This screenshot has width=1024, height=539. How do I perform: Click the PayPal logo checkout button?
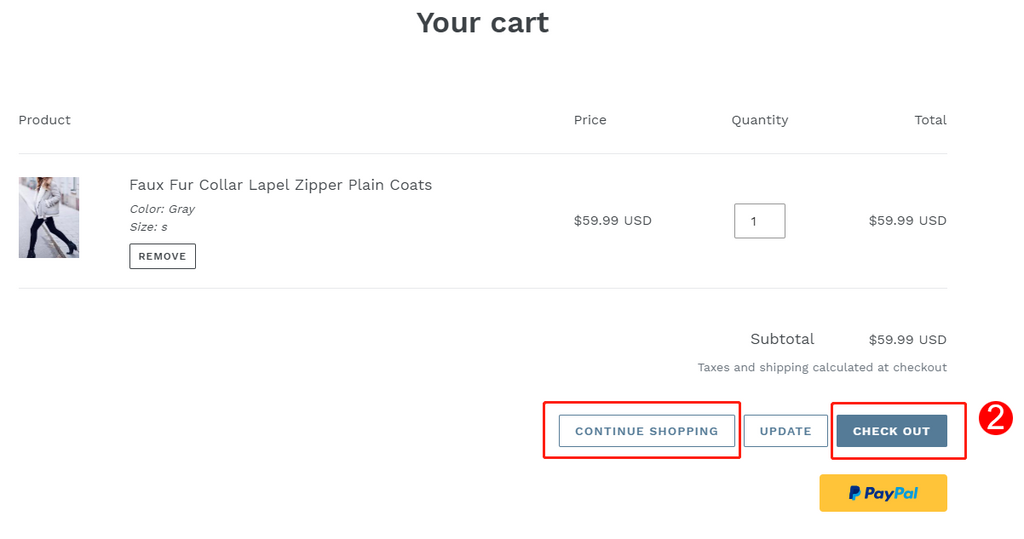click(x=883, y=493)
